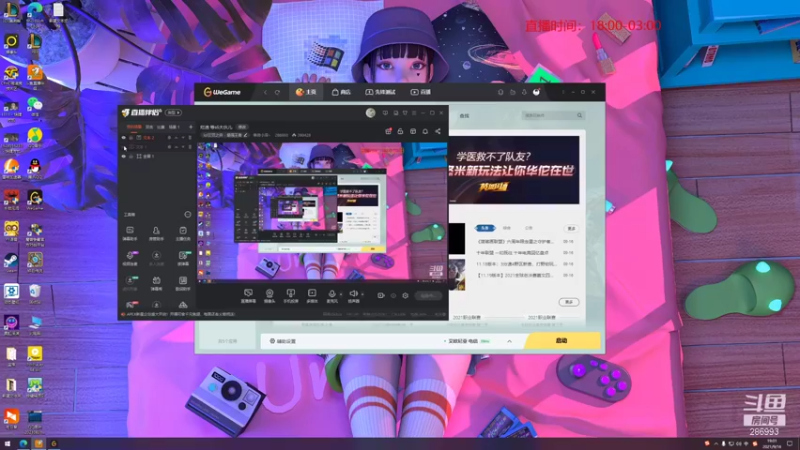Click the Douyu companion mode pill beside the logo

point(174,112)
